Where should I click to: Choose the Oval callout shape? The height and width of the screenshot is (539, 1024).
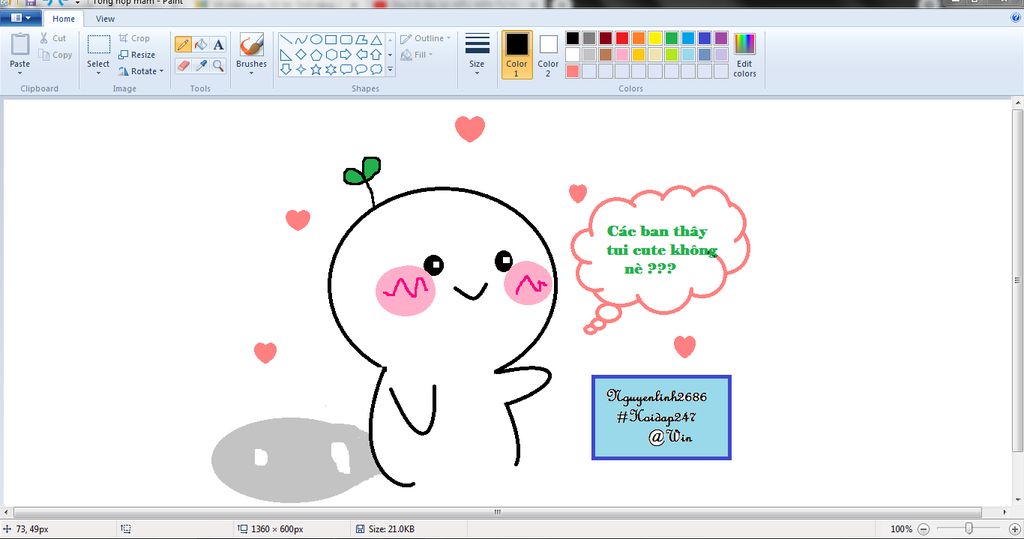361,69
